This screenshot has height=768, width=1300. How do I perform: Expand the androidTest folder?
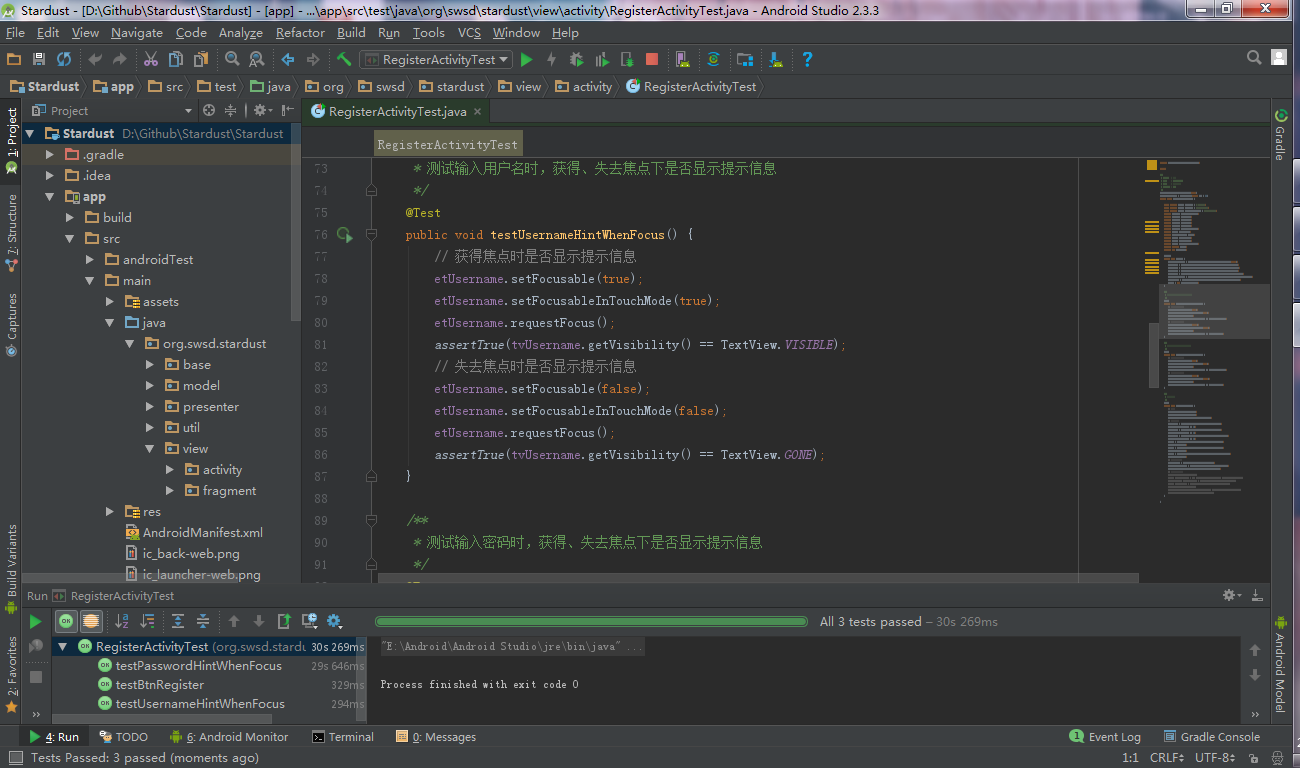coord(90,260)
